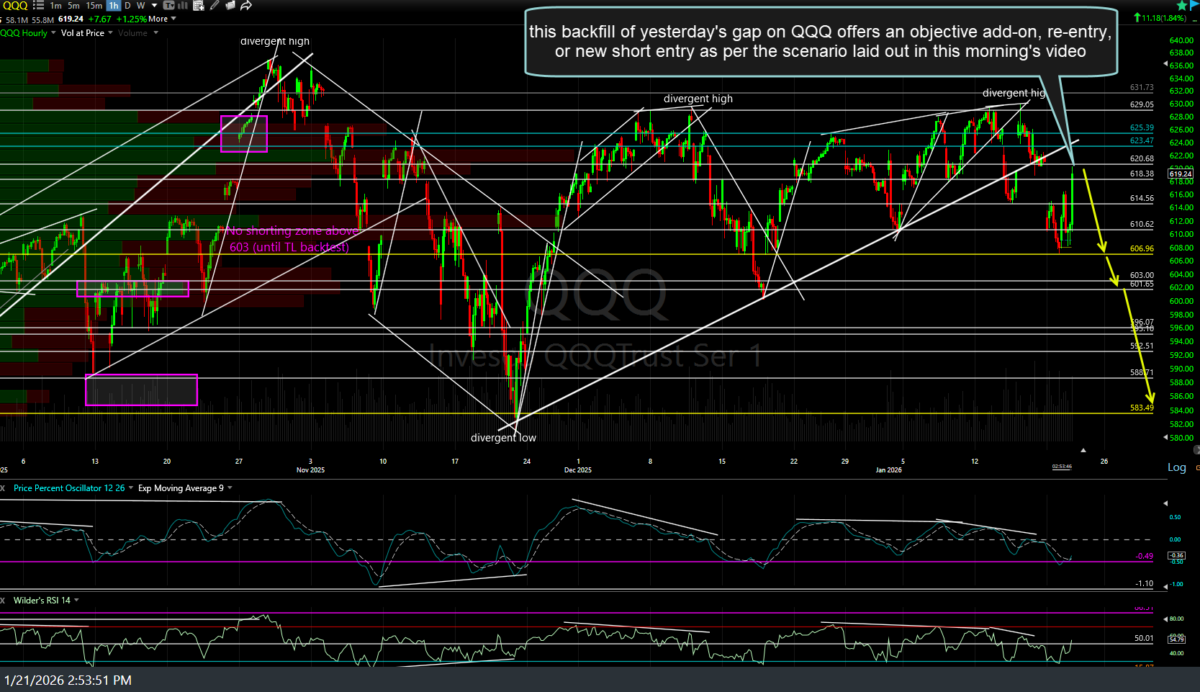This screenshot has width=1200, height=692.
Task: Toggle Log scale on price axis
Action: click(1177, 467)
